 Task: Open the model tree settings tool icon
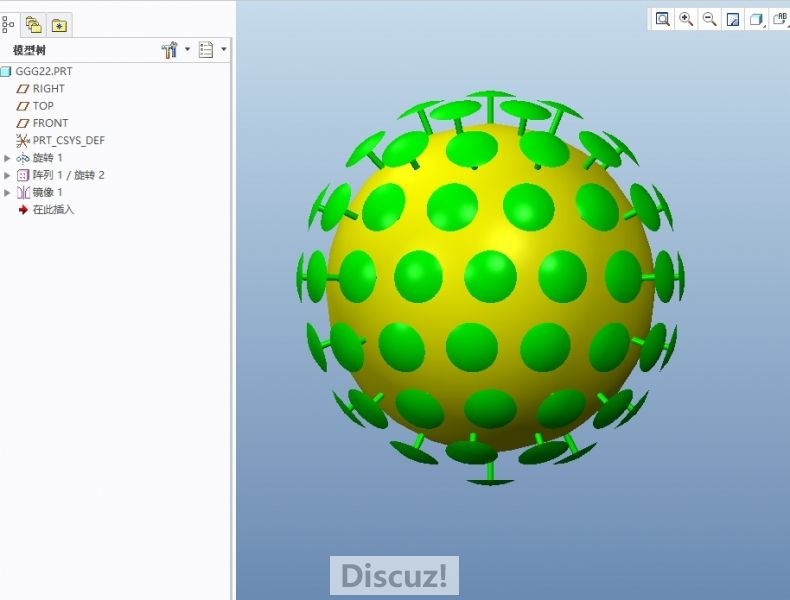(170, 50)
